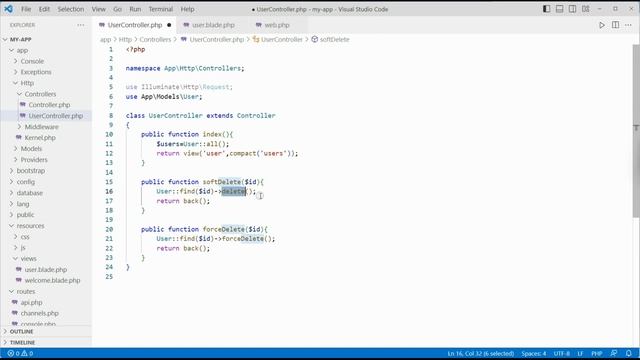Toggle secondary side bar layout icon
This screenshot has height=360, width=640.
click(x=572, y=9)
